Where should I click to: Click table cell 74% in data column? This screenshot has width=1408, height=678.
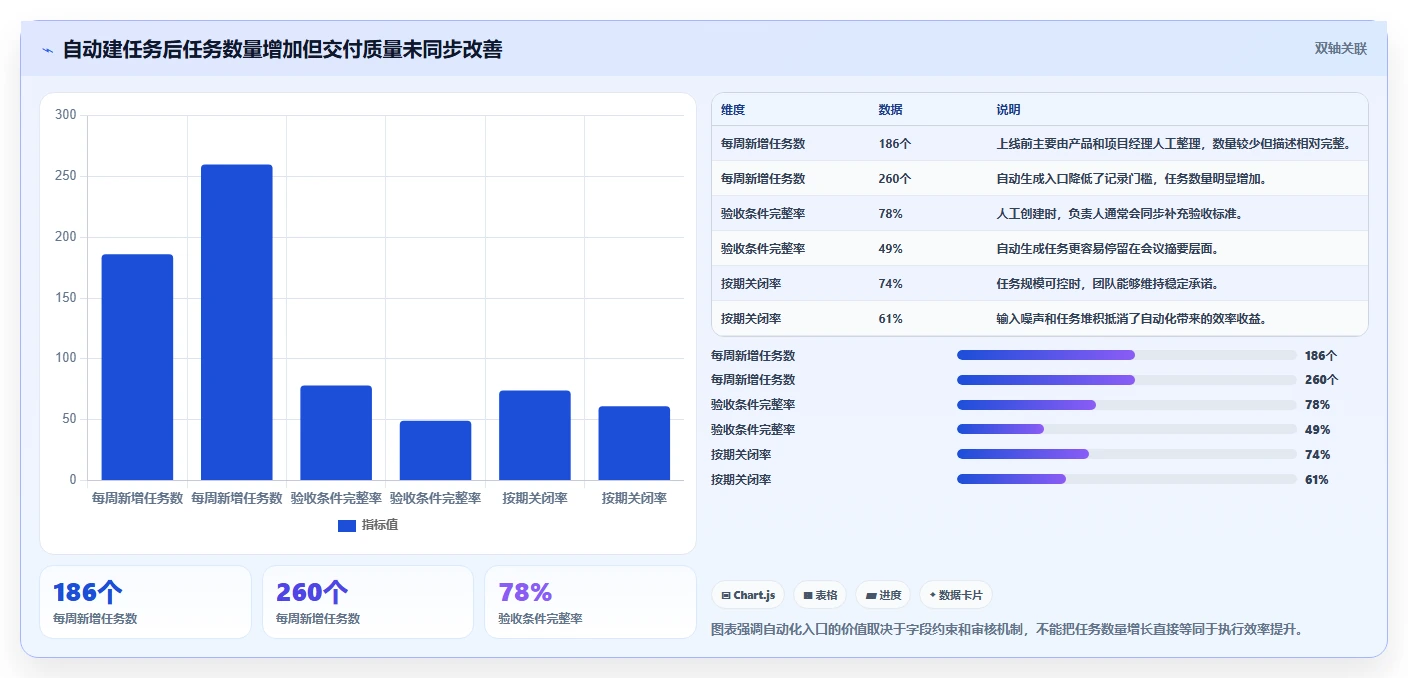coord(891,284)
